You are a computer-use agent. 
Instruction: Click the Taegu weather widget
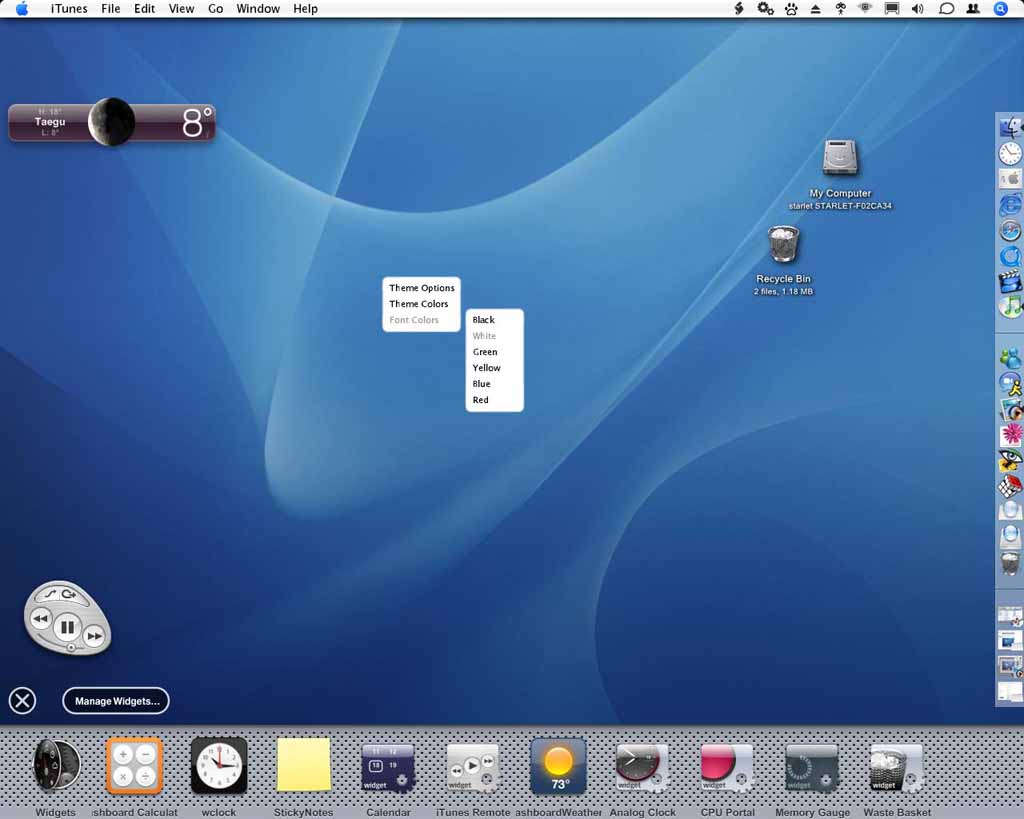(x=112, y=122)
